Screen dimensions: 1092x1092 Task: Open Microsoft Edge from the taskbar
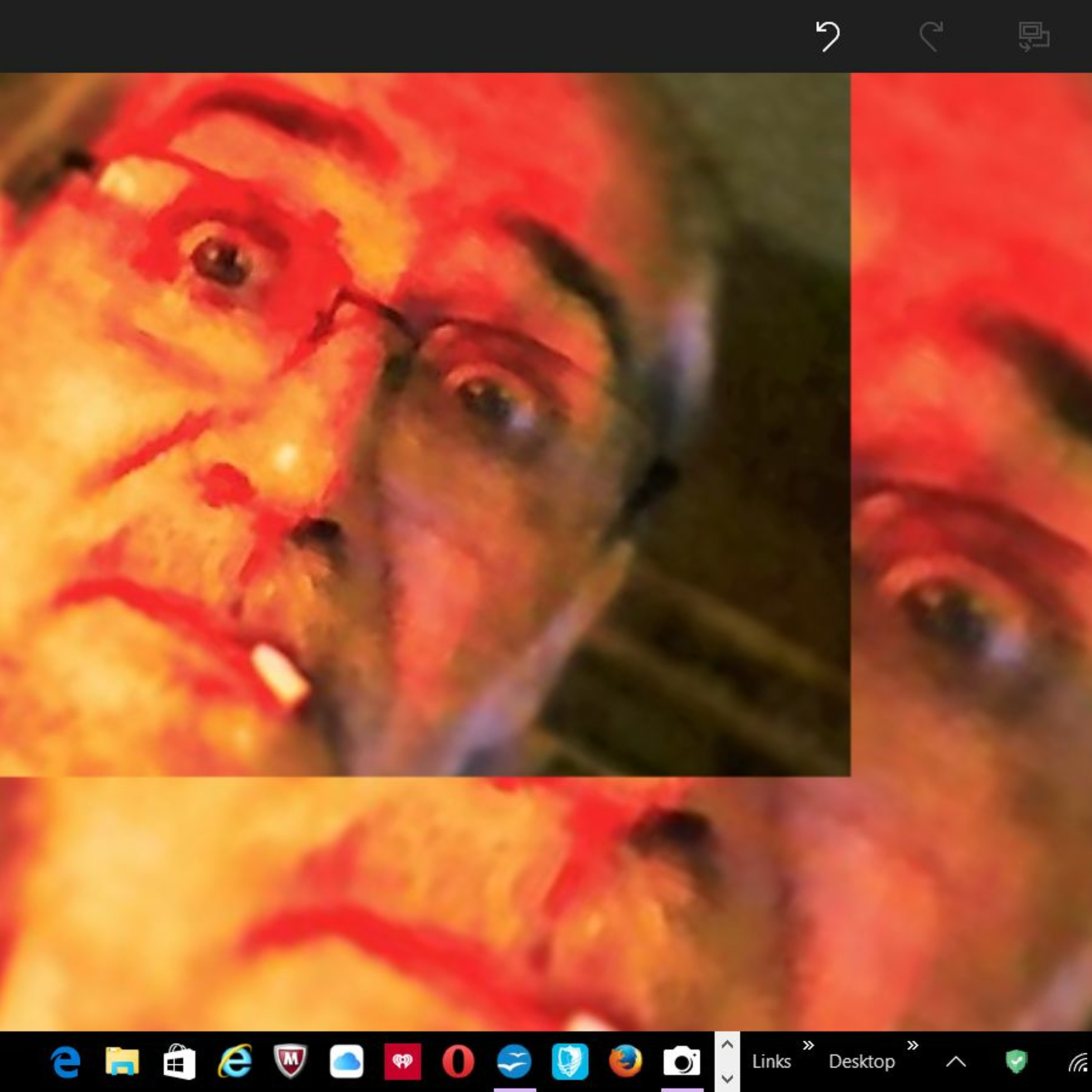(66, 1061)
